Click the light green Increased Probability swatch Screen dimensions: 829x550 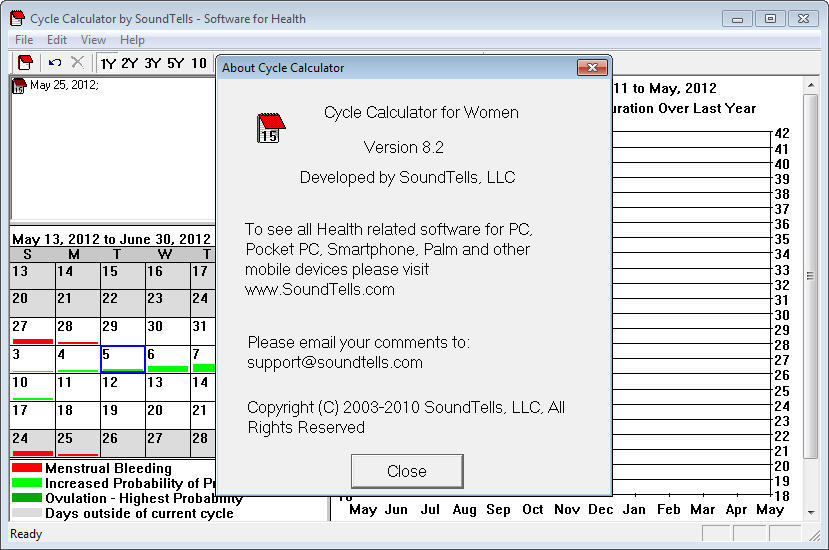tap(27, 483)
